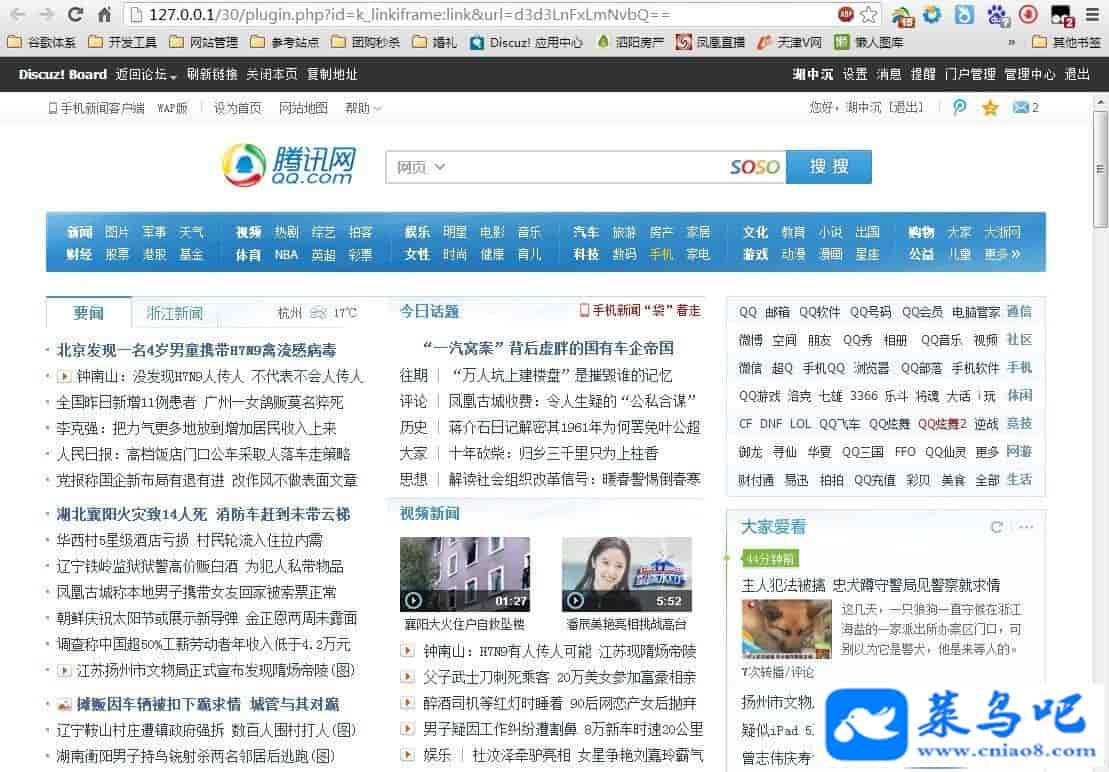
Task: Switch to the 浙江新闻 tab
Action: 175,313
